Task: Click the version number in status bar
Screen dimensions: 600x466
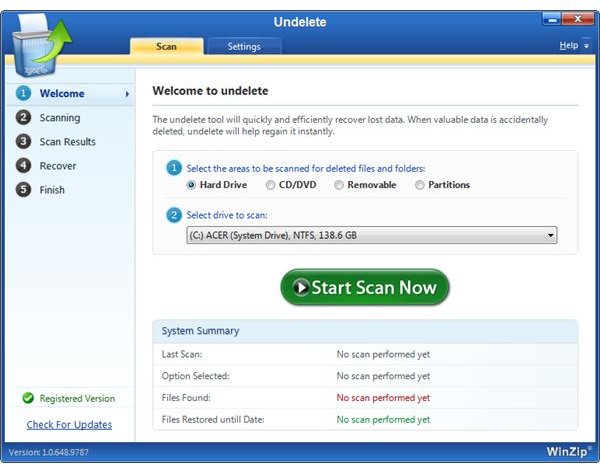Action: (x=49, y=452)
